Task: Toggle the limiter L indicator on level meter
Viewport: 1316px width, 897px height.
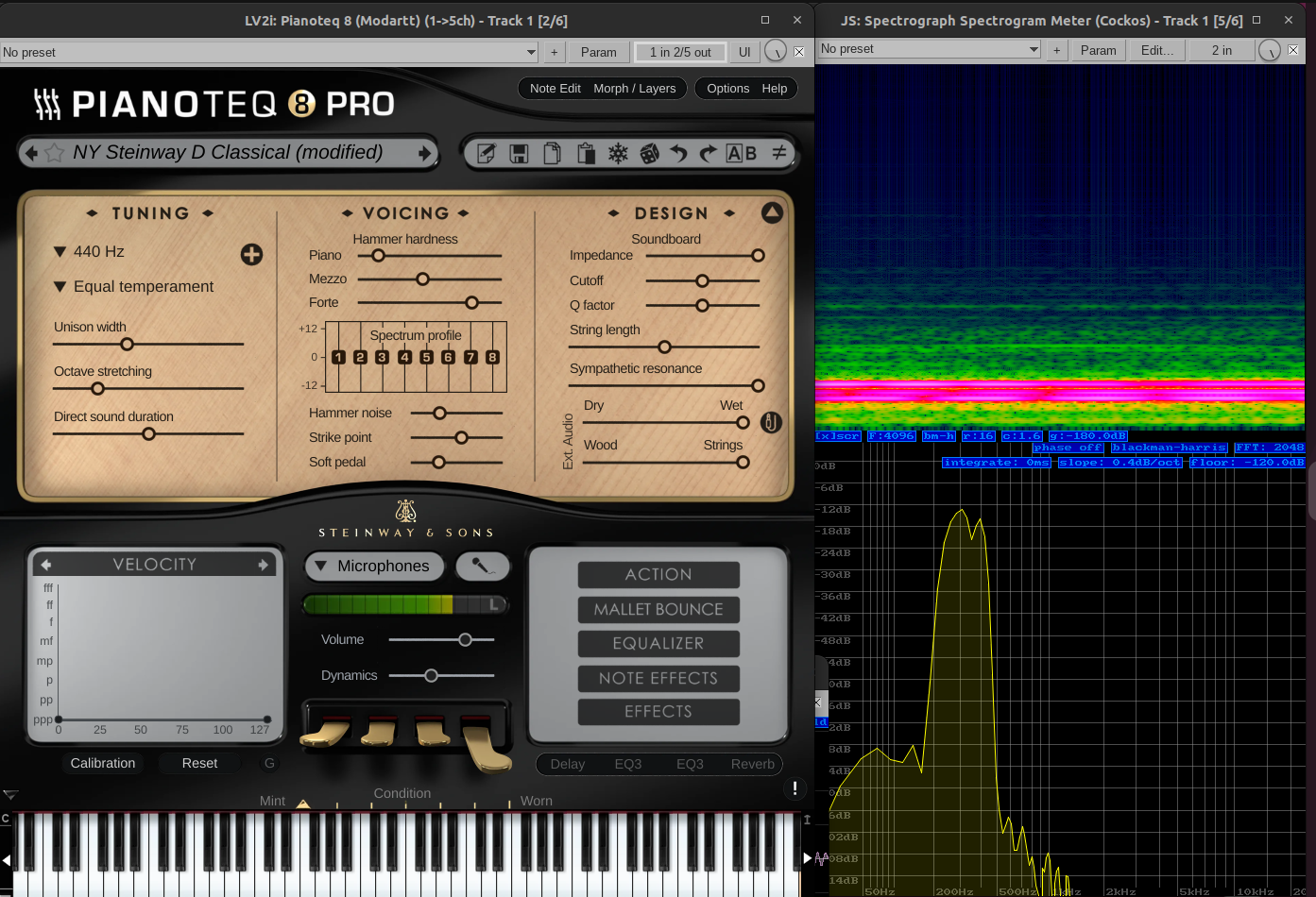Action: pos(494,604)
